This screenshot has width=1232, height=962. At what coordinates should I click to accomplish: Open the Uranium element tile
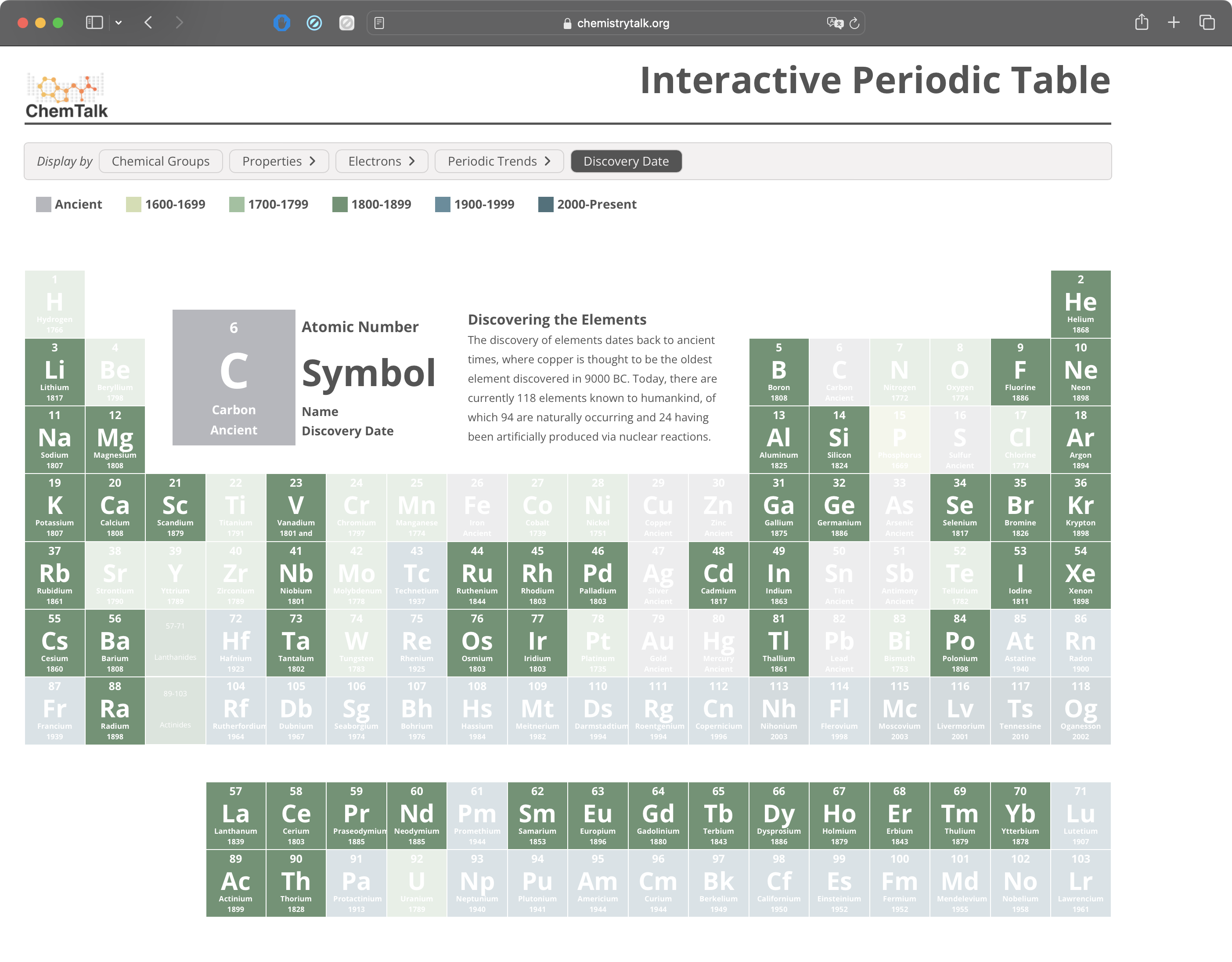[x=417, y=883]
